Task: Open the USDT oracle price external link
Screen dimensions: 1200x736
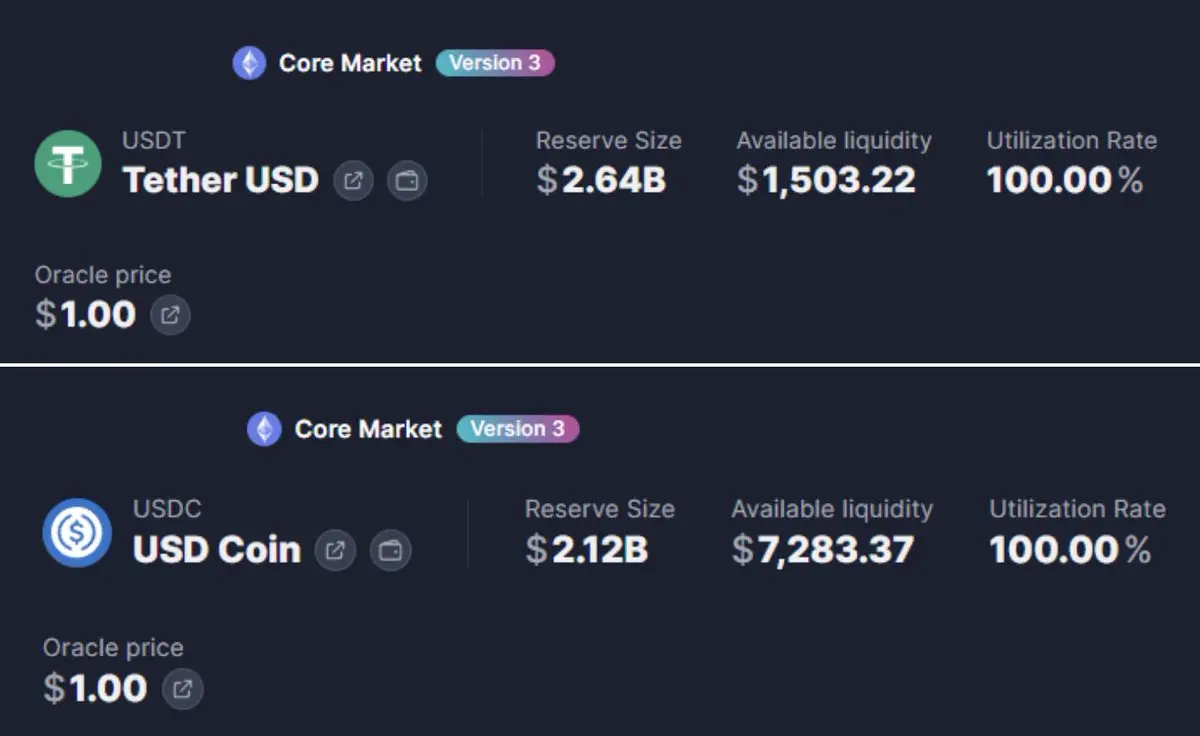Action: (x=170, y=315)
